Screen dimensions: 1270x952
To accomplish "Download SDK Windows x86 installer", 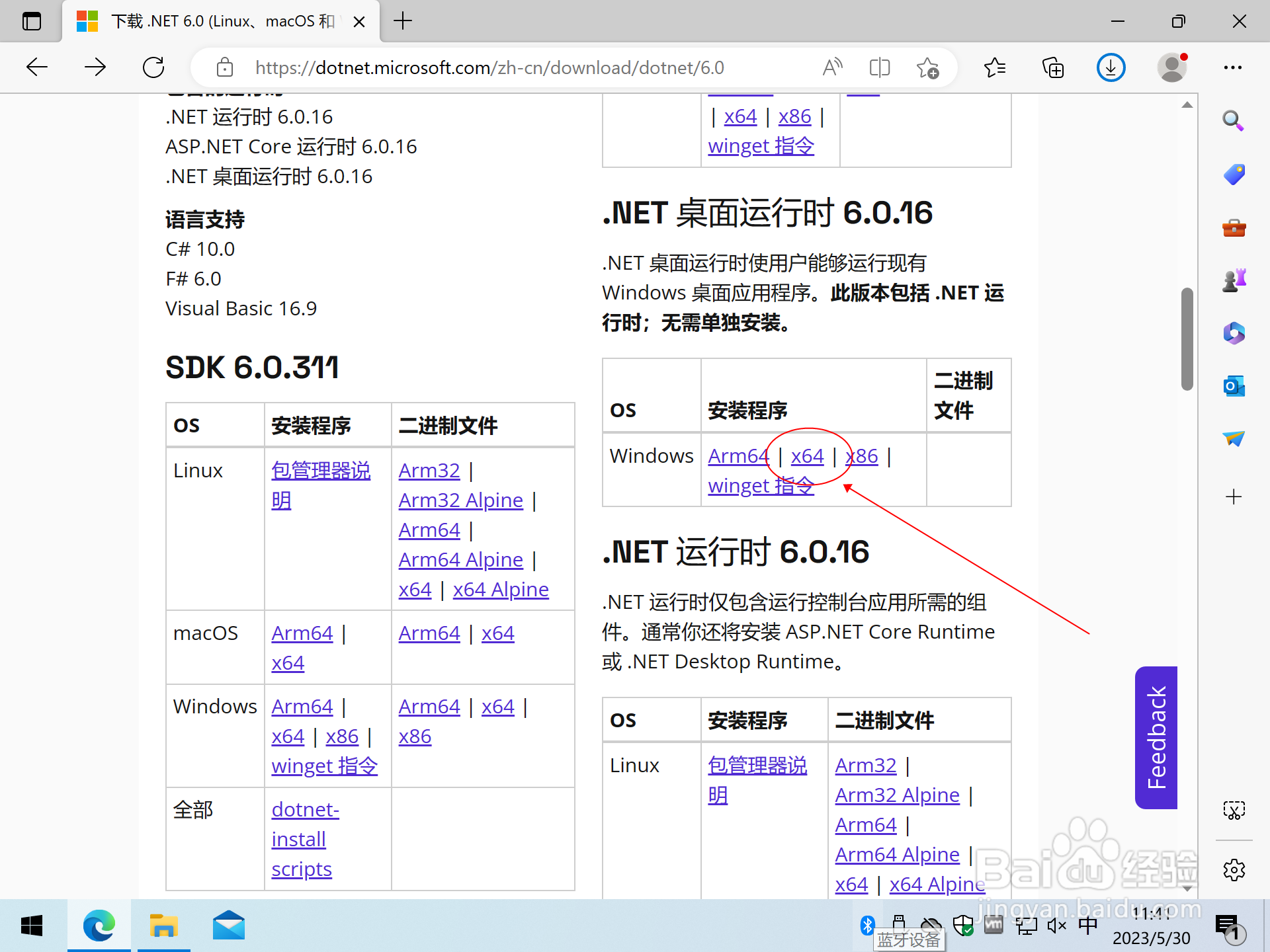I will 342,736.
